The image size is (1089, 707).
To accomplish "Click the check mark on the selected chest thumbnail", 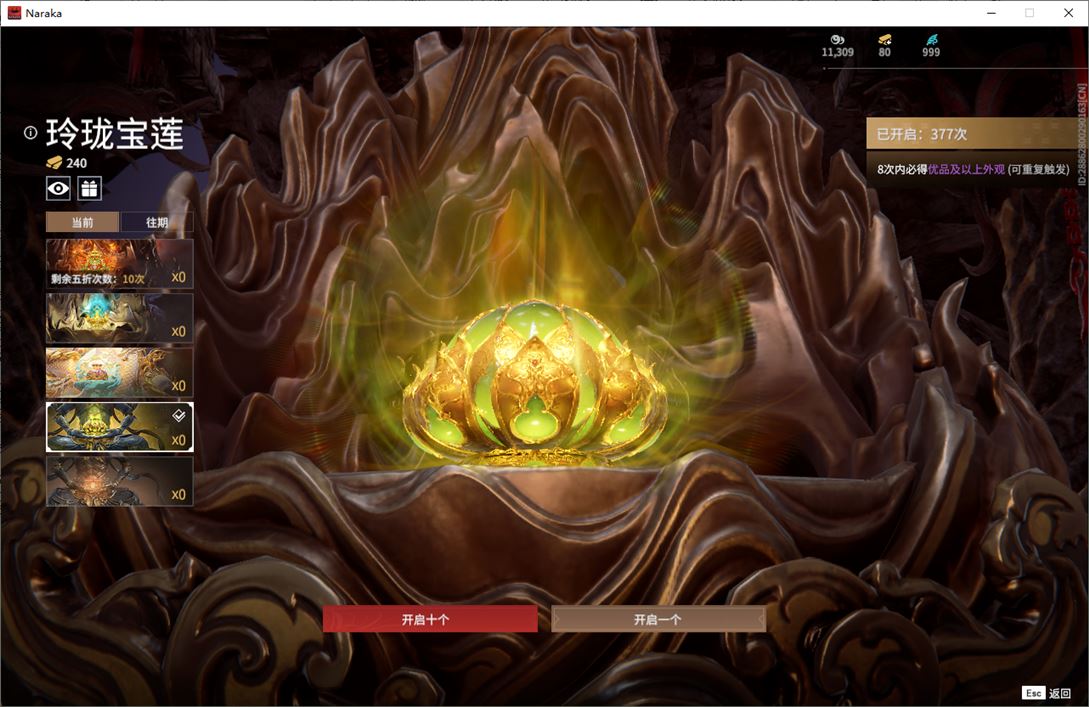I will click(x=178, y=415).
